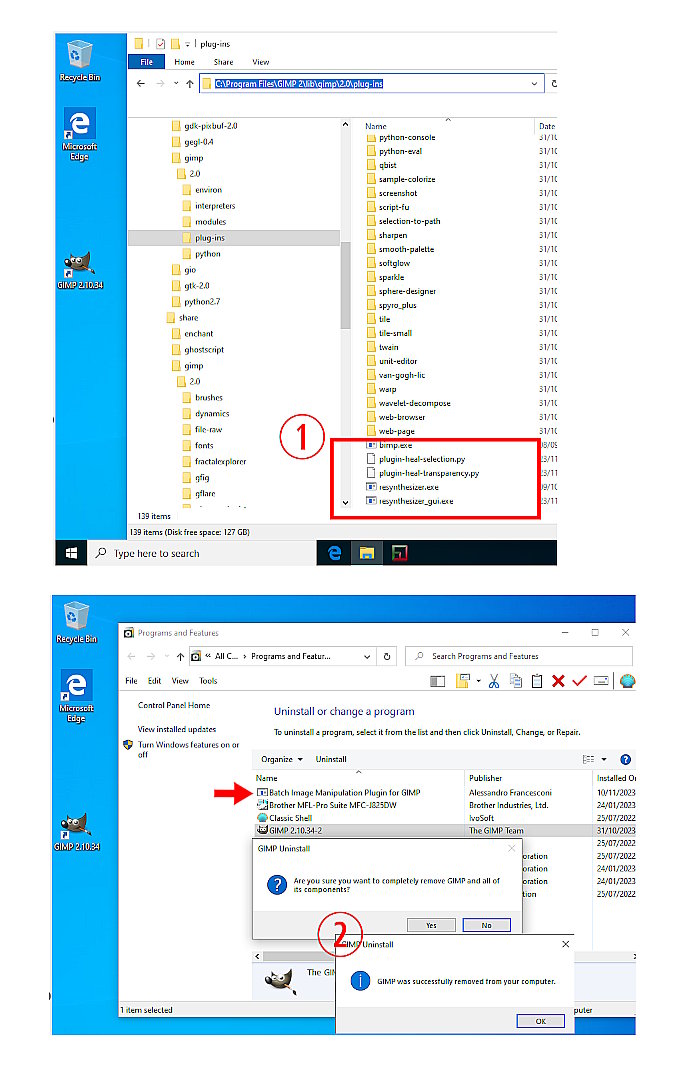Click the refresh button in Programs and Features
685x1066 pixels.
(x=387, y=657)
